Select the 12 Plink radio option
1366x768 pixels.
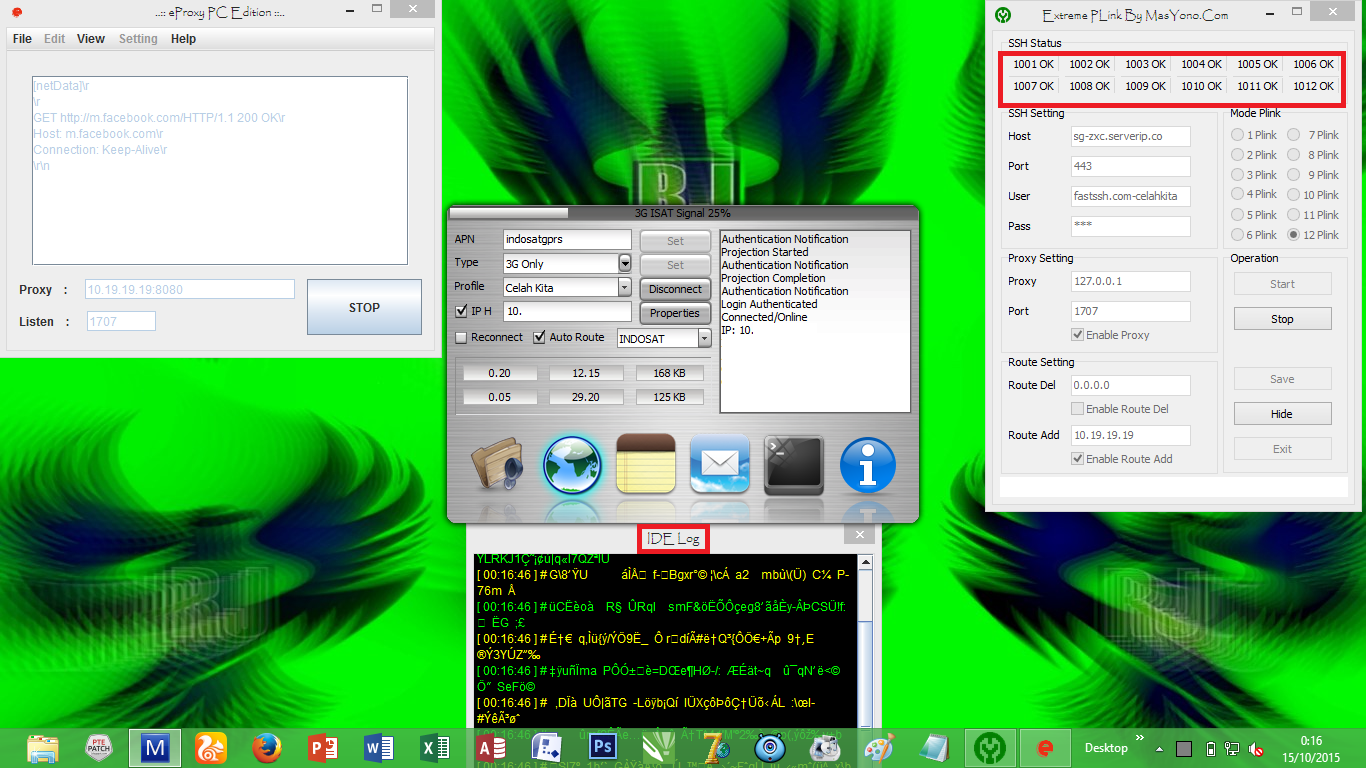pos(1294,235)
